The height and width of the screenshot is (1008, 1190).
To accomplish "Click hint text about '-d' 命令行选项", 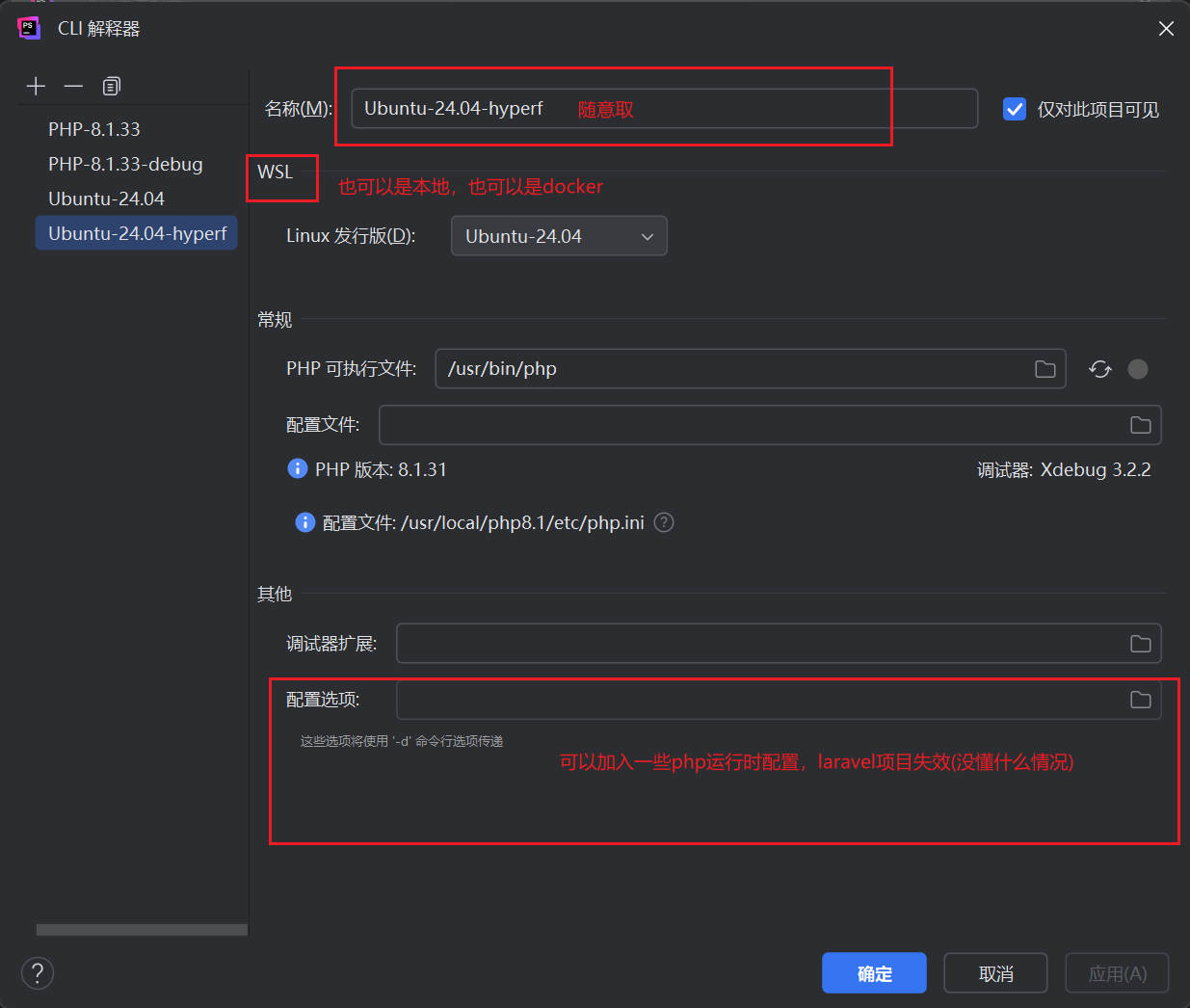I will tap(402, 741).
